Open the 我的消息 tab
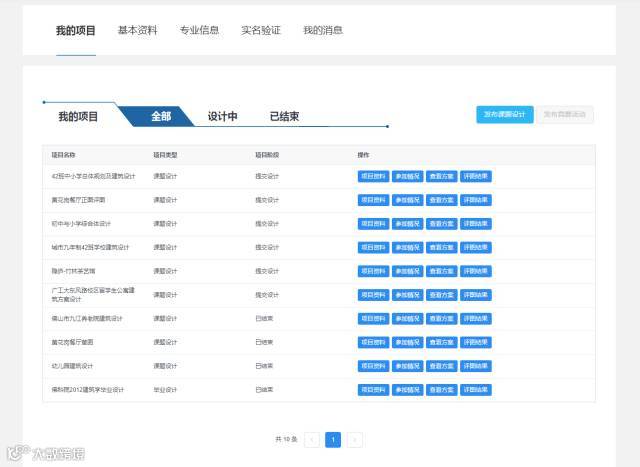640x467 pixels. [x=323, y=30]
